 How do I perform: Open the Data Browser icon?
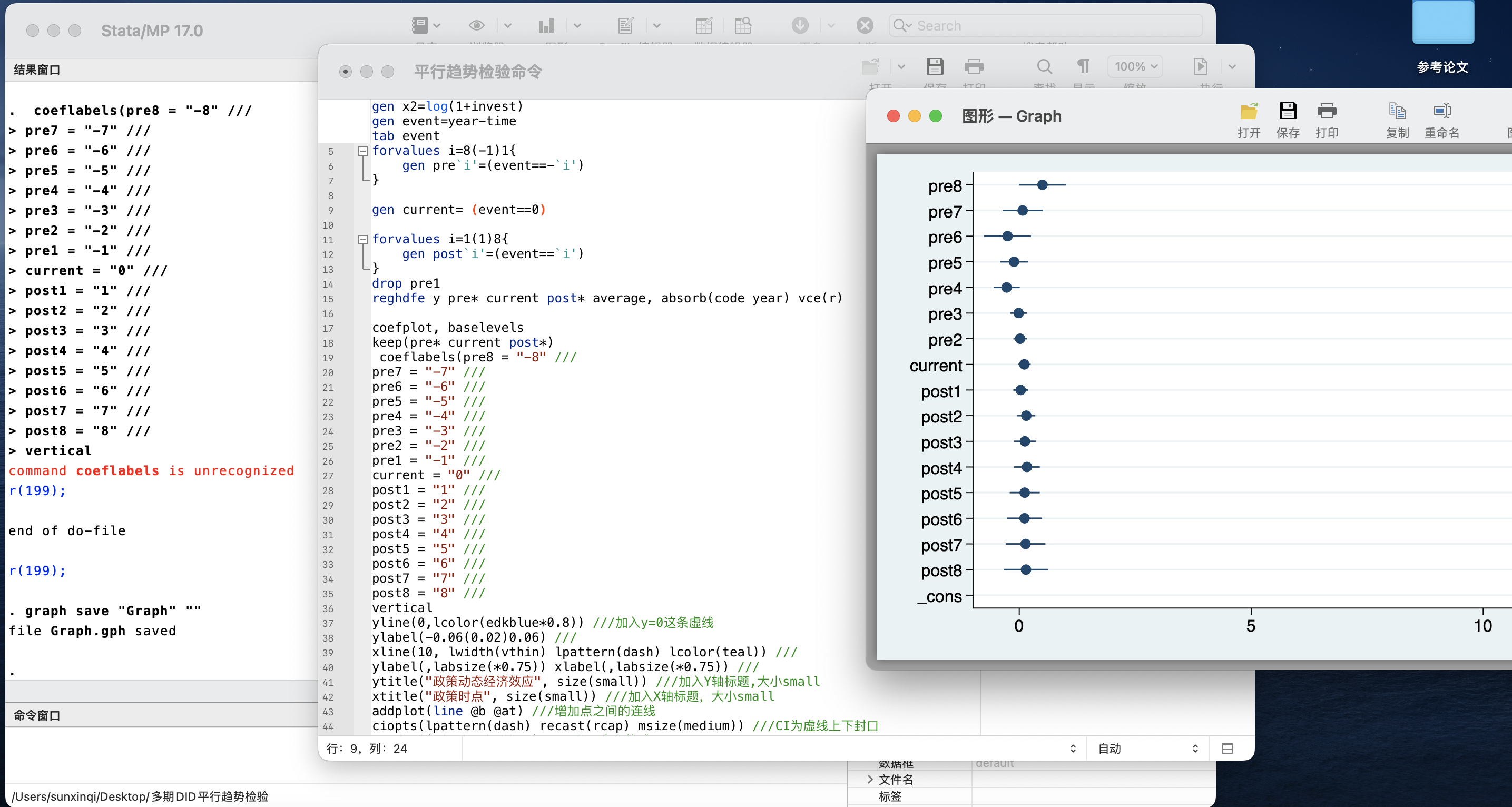pos(742,25)
